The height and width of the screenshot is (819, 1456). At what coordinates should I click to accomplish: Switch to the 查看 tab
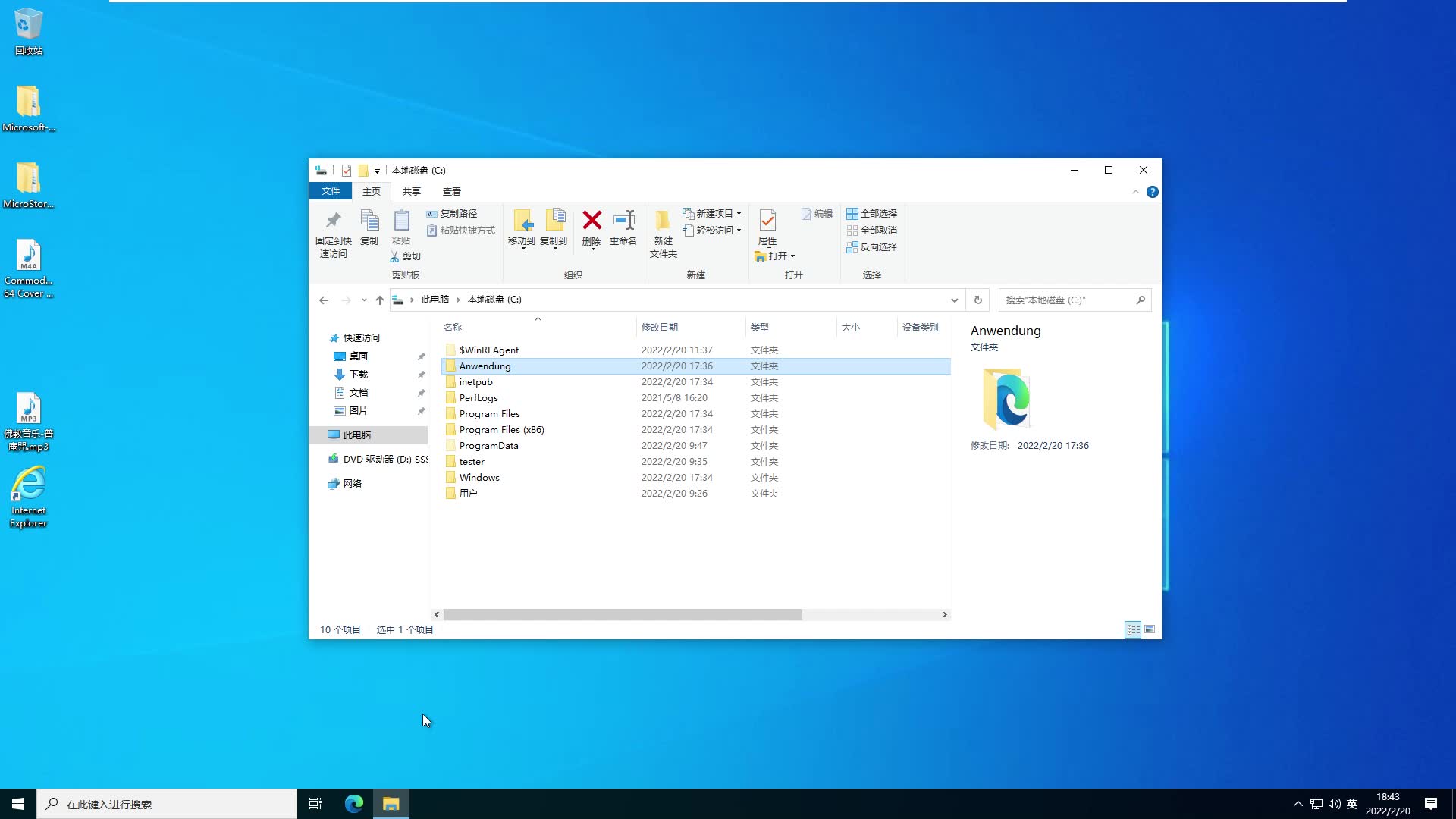pyautogui.click(x=452, y=191)
